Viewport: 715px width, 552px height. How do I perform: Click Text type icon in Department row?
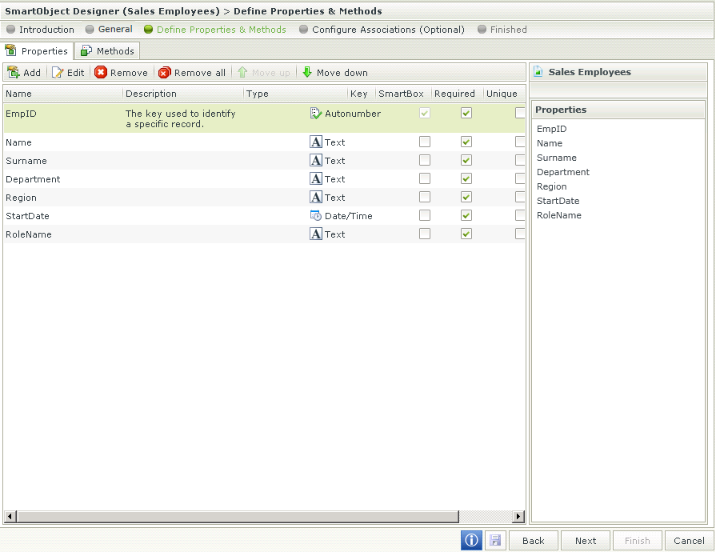coord(316,179)
